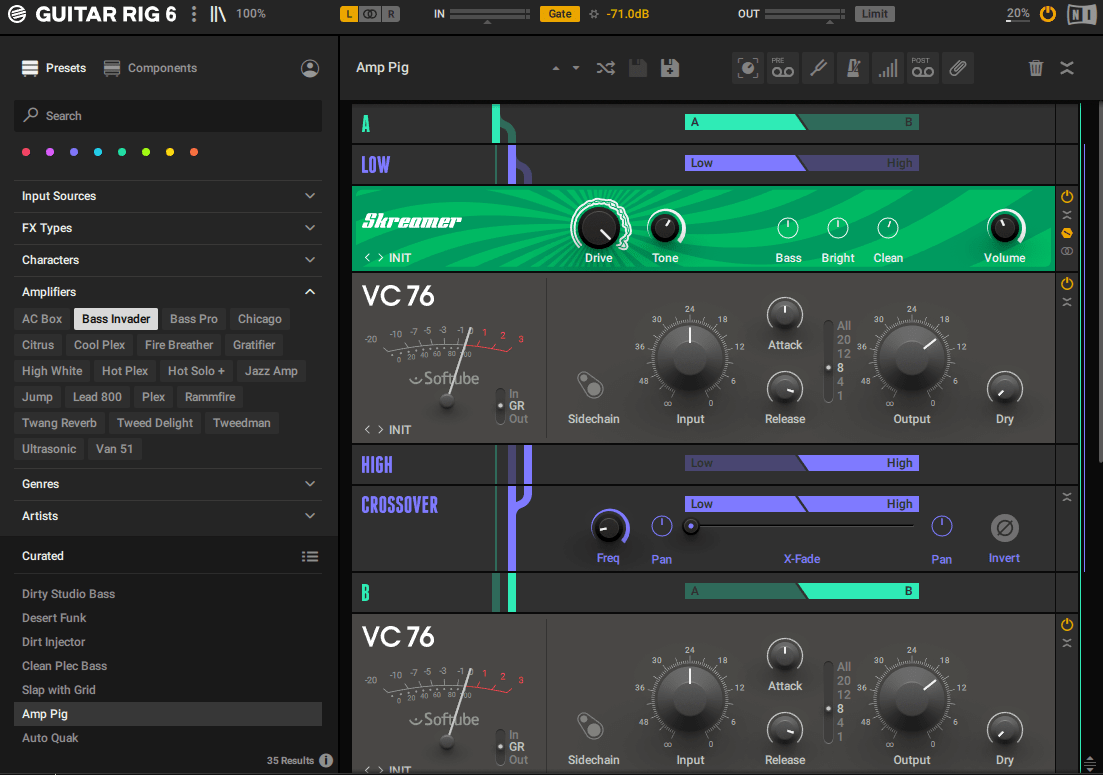Shuffle presets with the random icon
The image size is (1103, 775).
(x=606, y=68)
